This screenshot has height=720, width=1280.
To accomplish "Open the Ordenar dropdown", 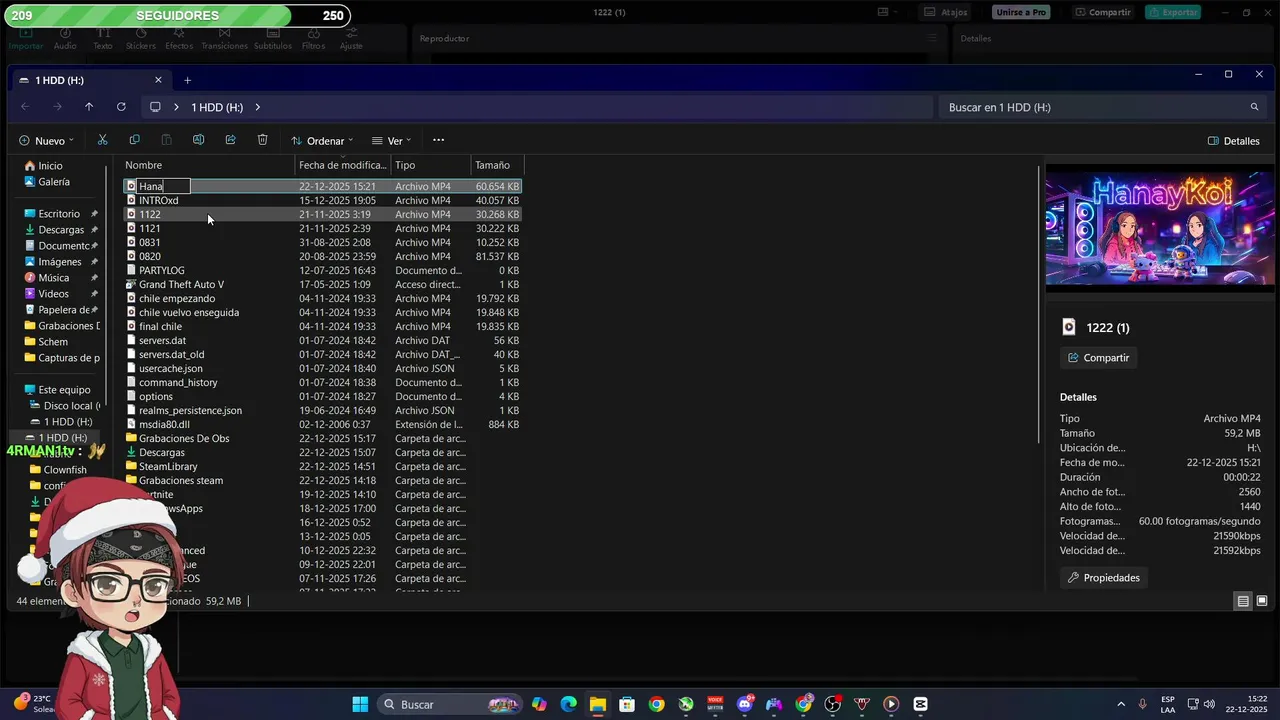I will (322, 141).
